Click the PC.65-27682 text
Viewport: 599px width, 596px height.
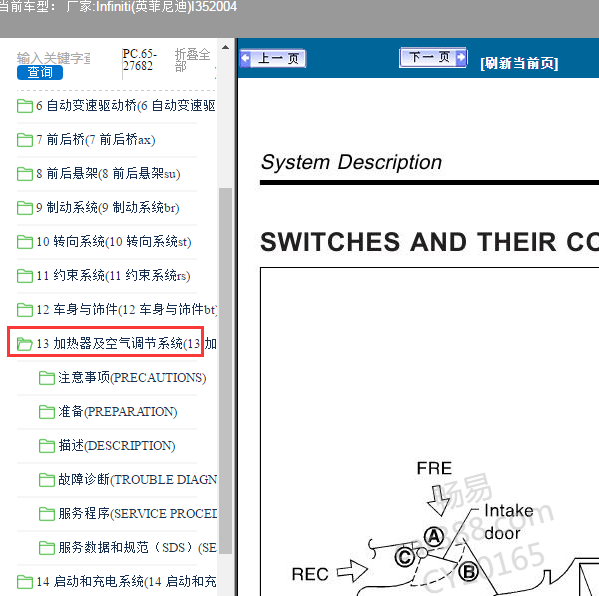[x=139, y=60]
